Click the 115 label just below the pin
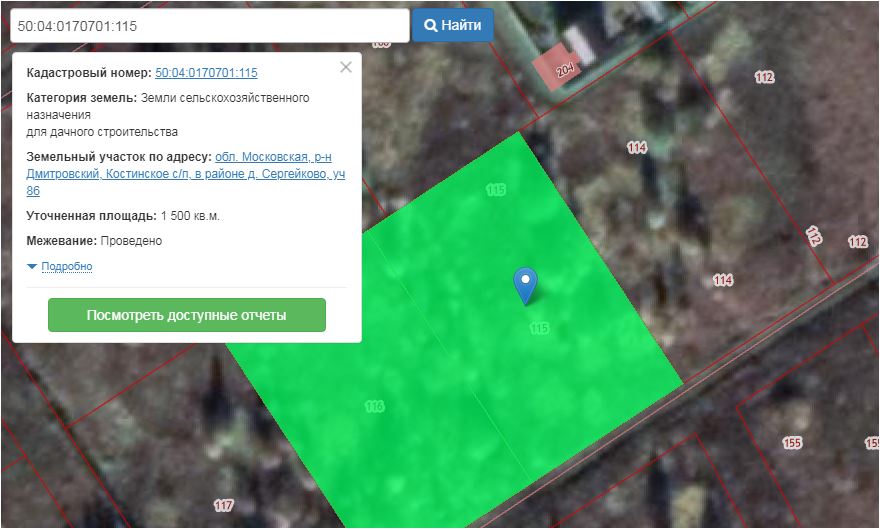 pyautogui.click(x=539, y=328)
